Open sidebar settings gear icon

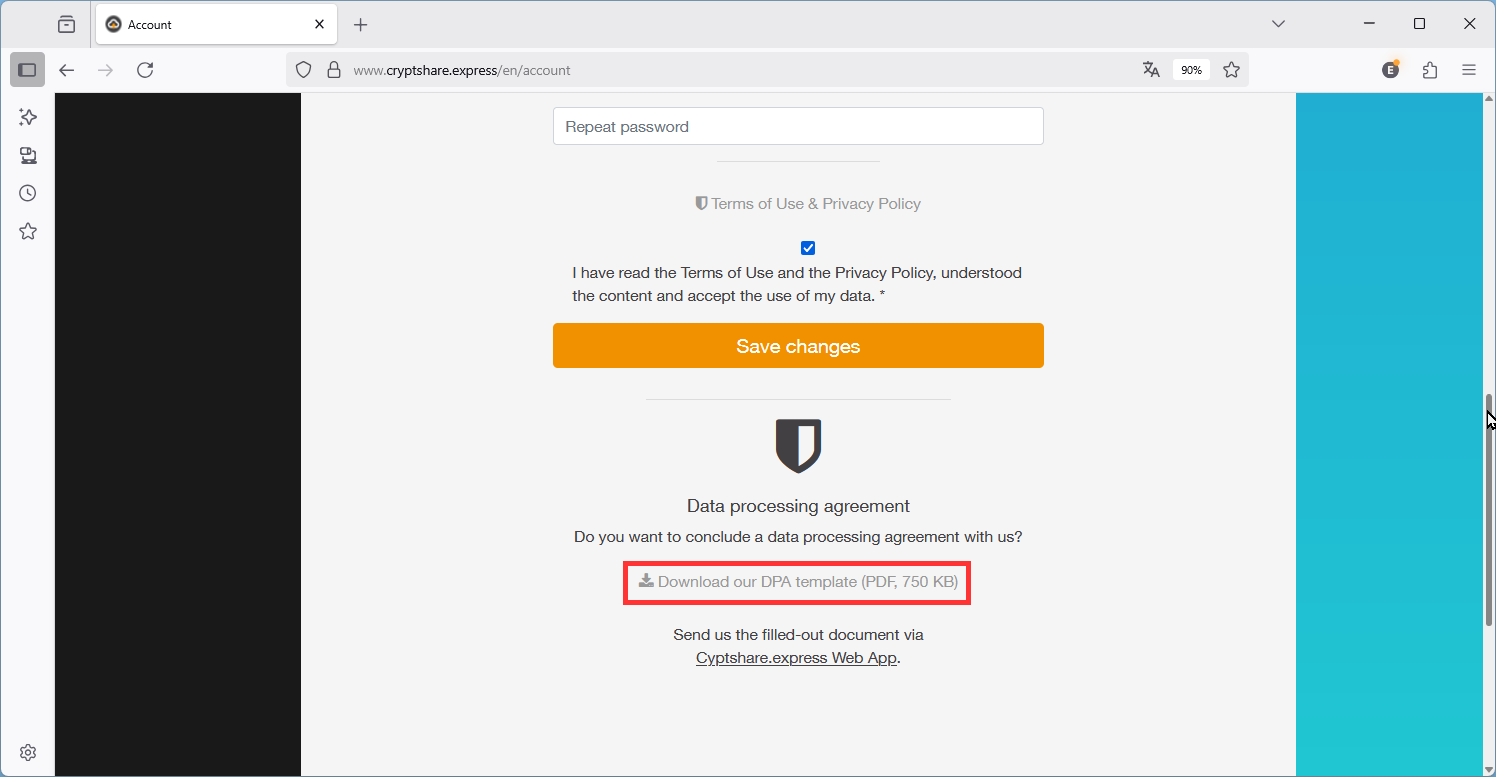(x=28, y=752)
